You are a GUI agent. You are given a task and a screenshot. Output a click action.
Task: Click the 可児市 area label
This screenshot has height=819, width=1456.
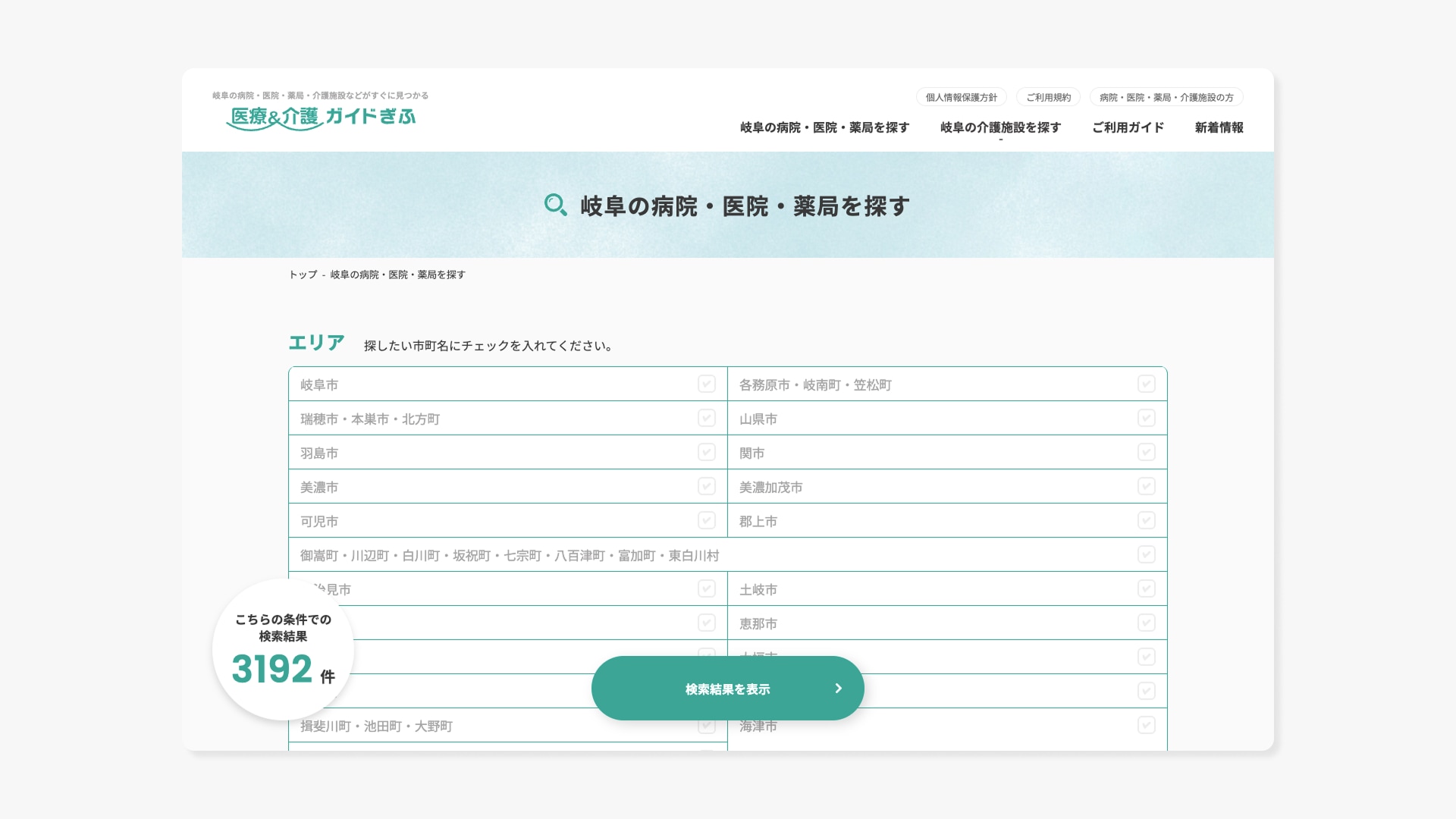(x=319, y=521)
